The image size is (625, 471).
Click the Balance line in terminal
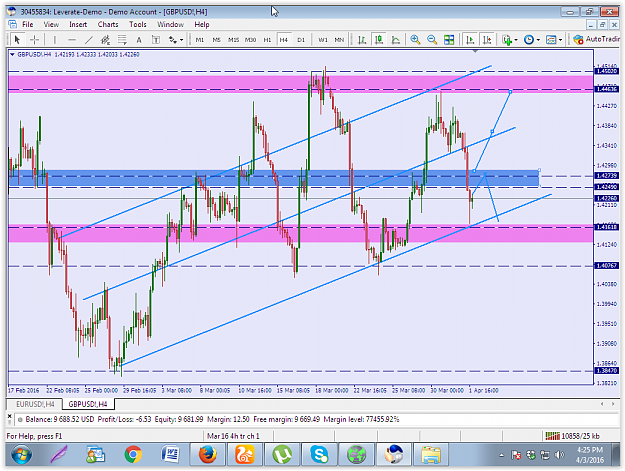[212, 419]
